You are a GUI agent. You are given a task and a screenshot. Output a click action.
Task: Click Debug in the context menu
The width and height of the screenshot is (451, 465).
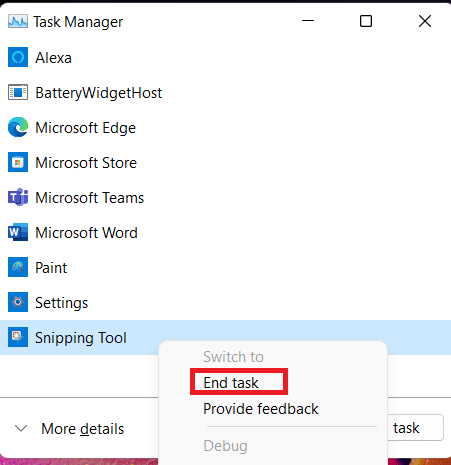[226, 446]
